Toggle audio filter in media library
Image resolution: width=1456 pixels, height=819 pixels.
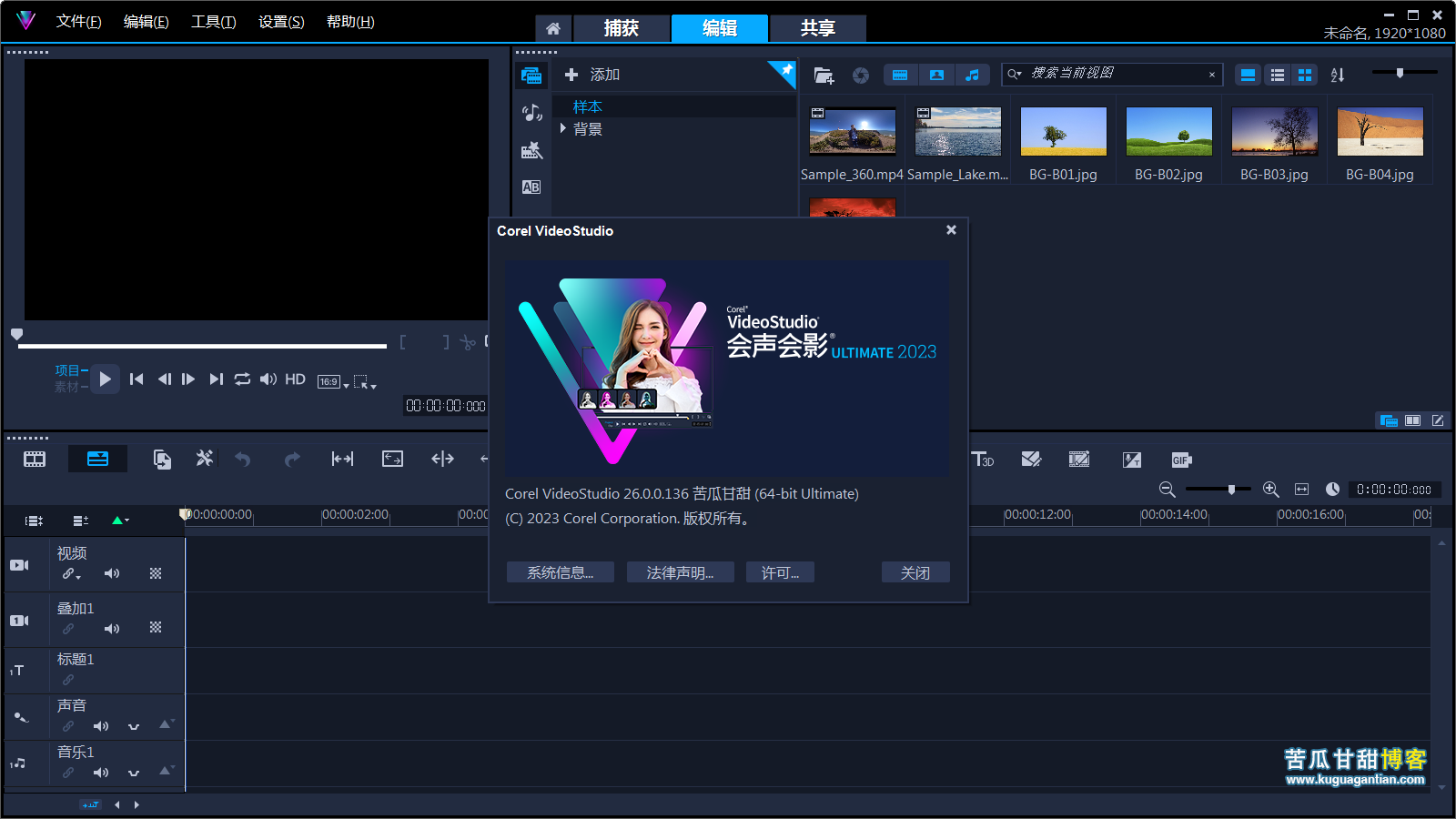coord(972,76)
